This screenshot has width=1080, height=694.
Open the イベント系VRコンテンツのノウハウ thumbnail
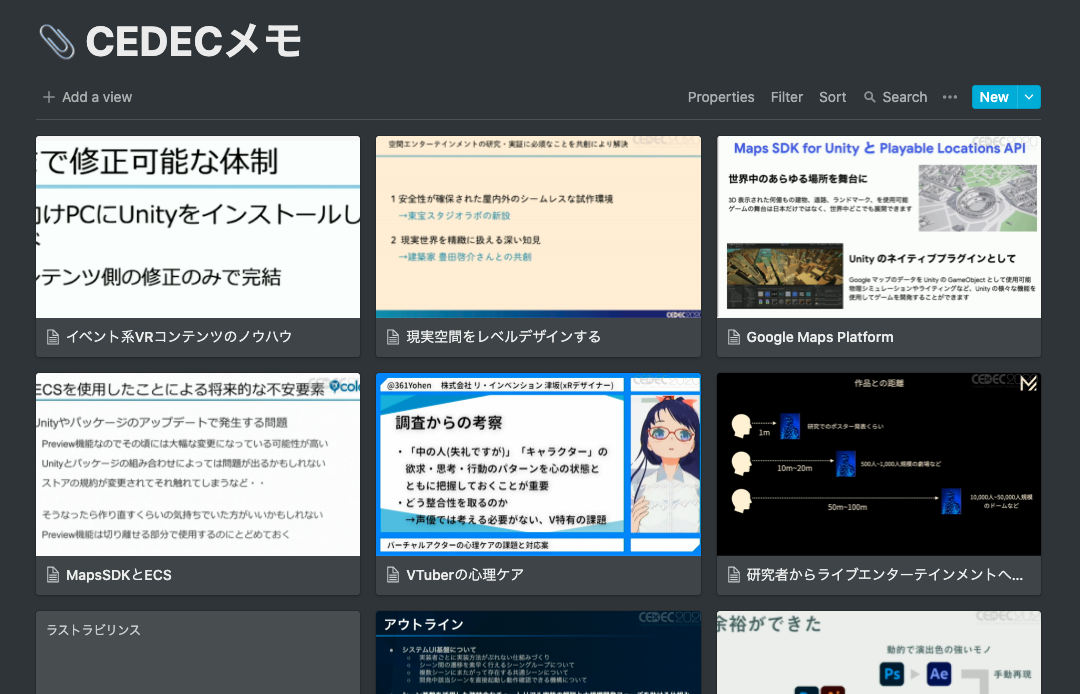pos(198,227)
